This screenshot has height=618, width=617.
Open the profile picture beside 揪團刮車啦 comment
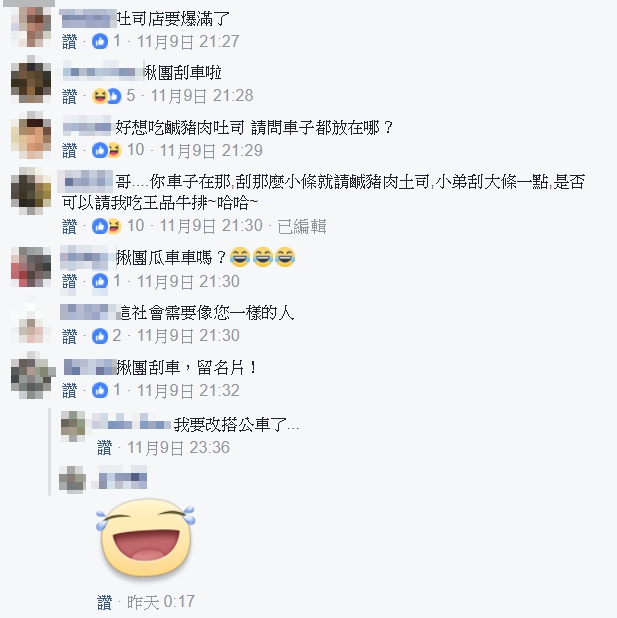[31, 81]
